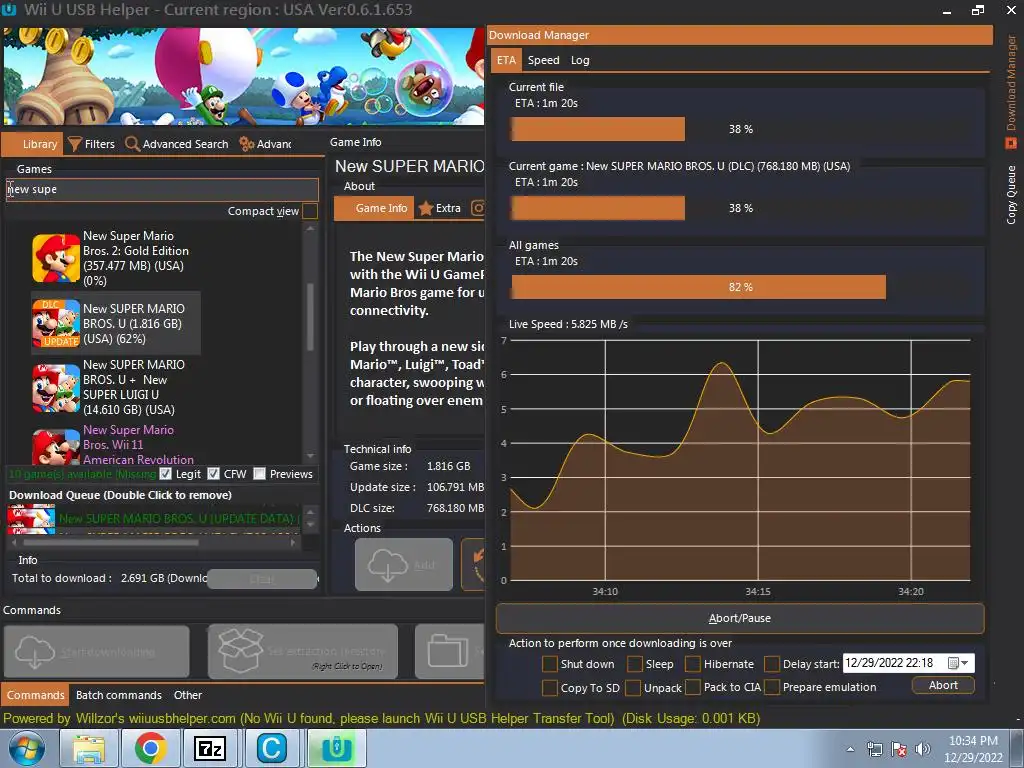Click the folder icon command button
Screen dimensions: 1024x768
pyautogui.click(x=449, y=652)
